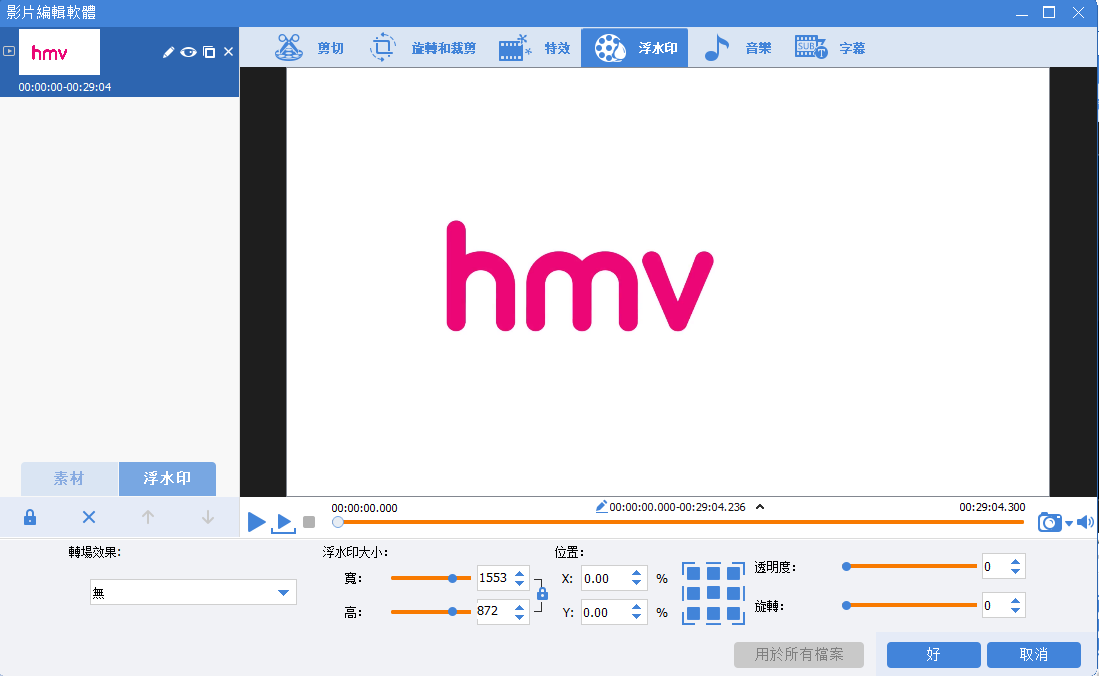Set the watermark to the bottom-left position preset
The height and width of the screenshot is (676, 1099).
click(x=692, y=614)
